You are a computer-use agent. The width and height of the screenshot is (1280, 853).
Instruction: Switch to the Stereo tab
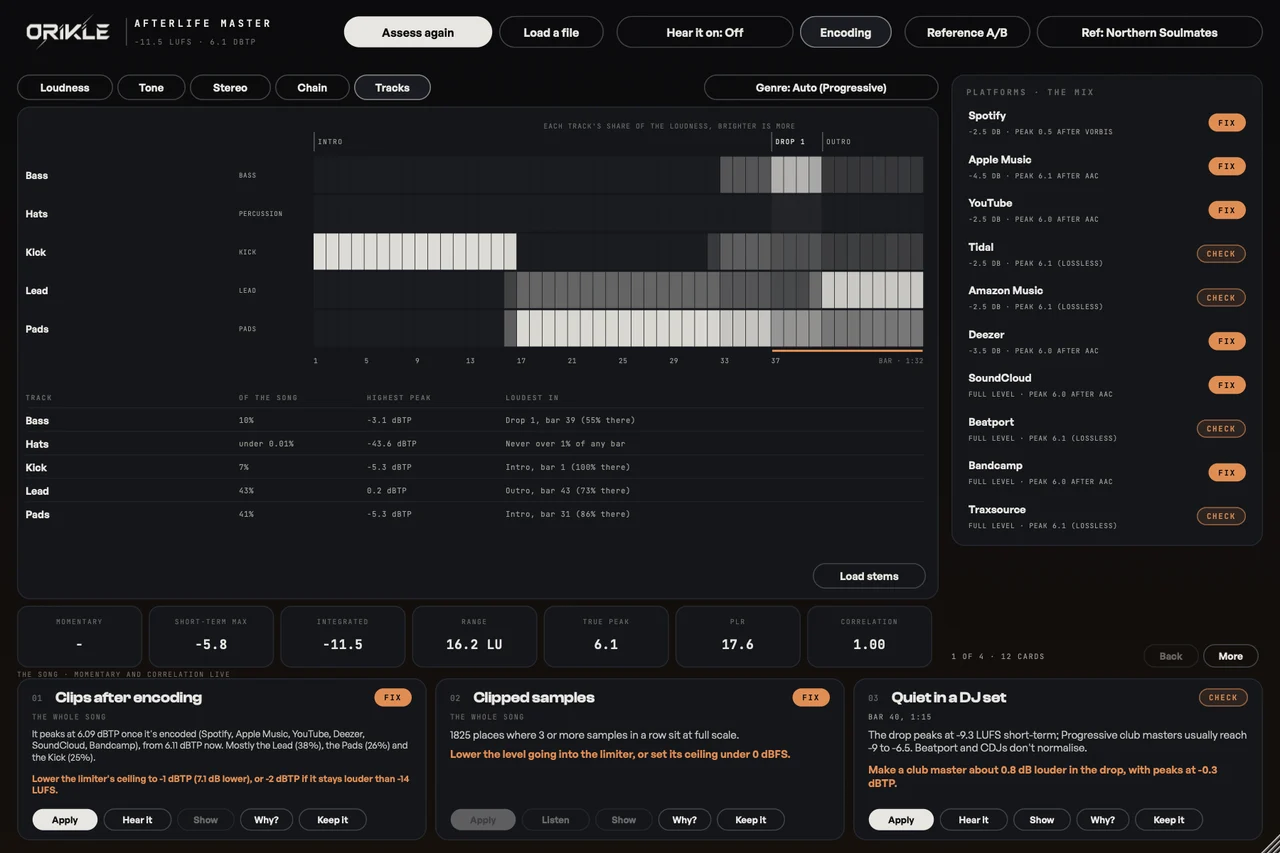point(230,88)
